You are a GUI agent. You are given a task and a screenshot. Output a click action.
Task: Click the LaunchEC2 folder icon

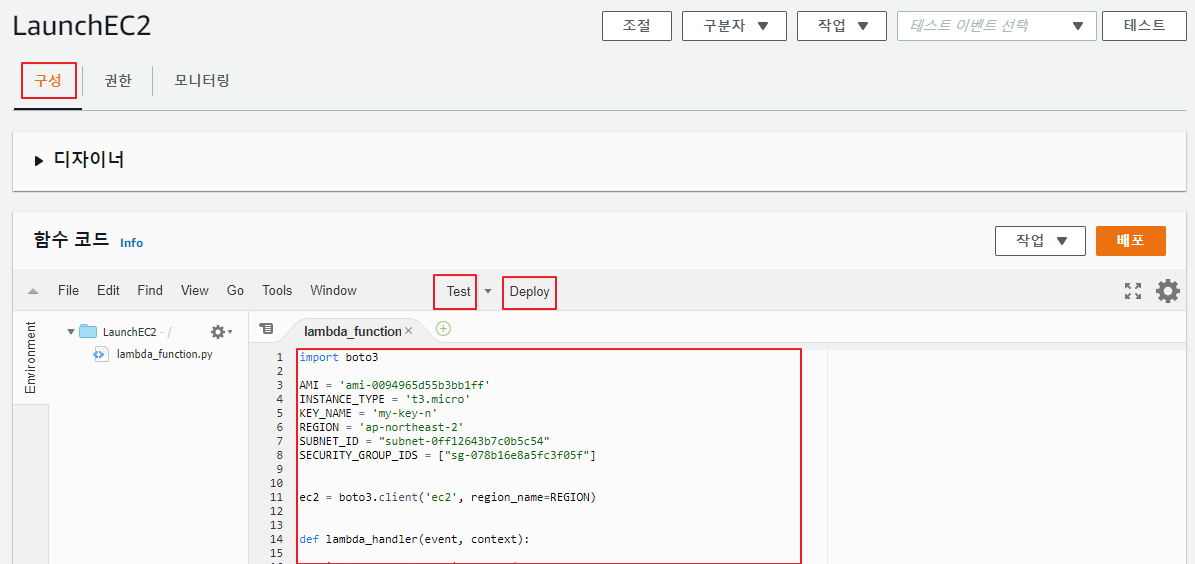click(x=88, y=332)
